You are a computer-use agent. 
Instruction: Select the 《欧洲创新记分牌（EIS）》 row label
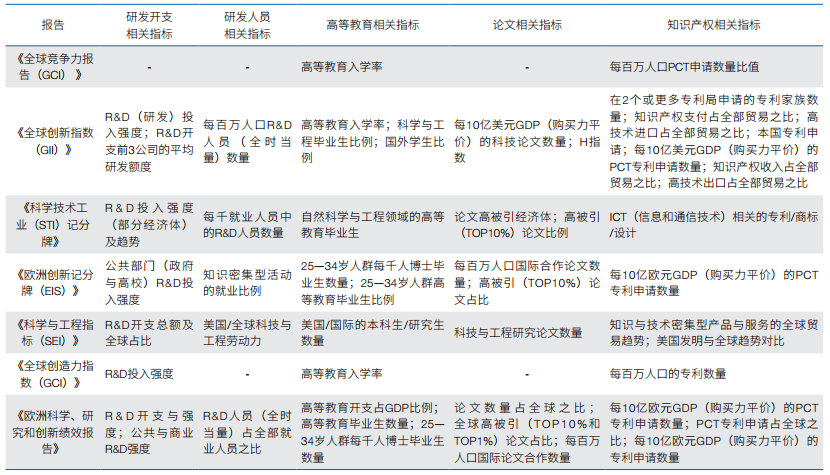coord(53,283)
